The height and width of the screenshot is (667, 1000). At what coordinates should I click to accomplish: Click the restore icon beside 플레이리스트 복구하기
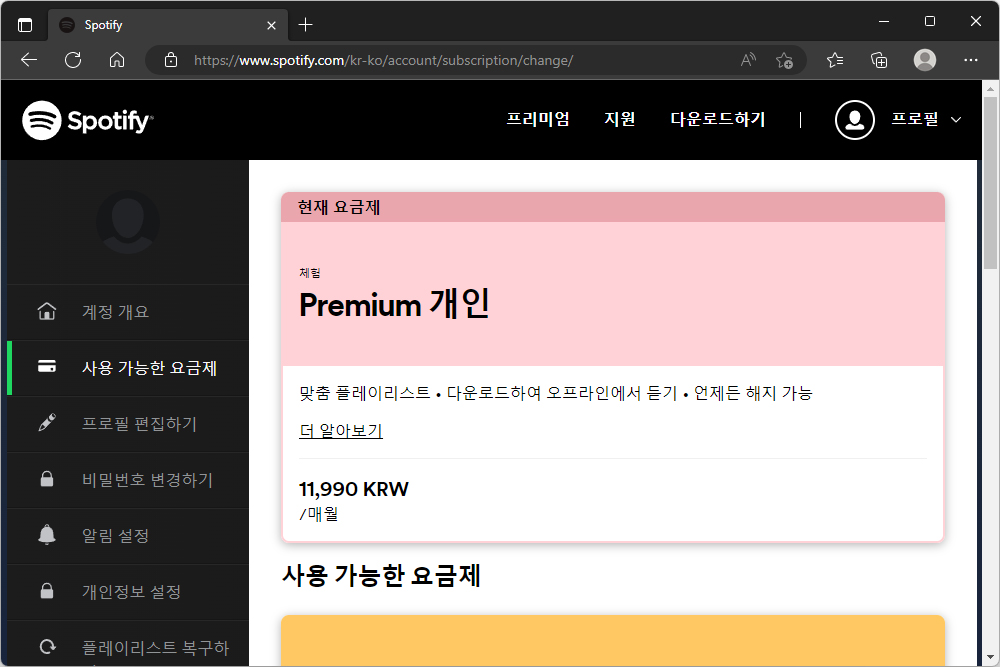[x=47, y=647]
